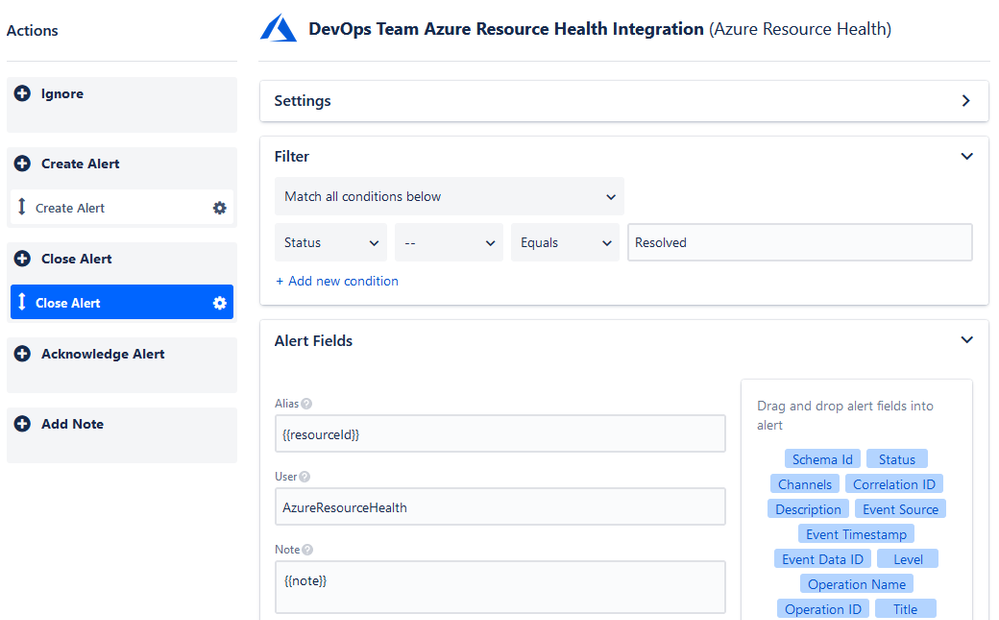This screenshot has width=999, height=620.
Task: Click the Settings section header text
Action: tap(303, 101)
